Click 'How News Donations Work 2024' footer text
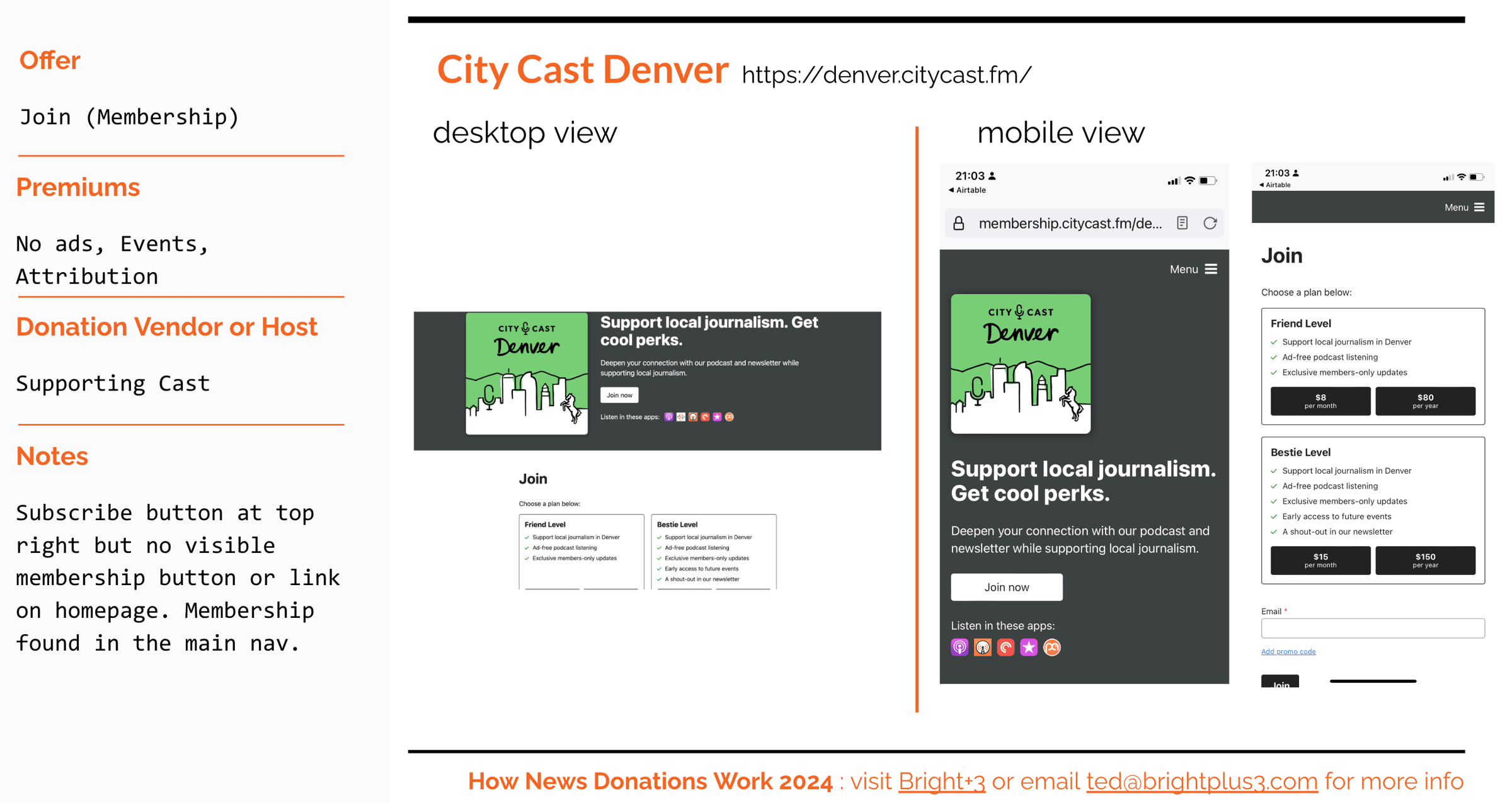Viewport: 1512px width, 803px height. coord(650,782)
